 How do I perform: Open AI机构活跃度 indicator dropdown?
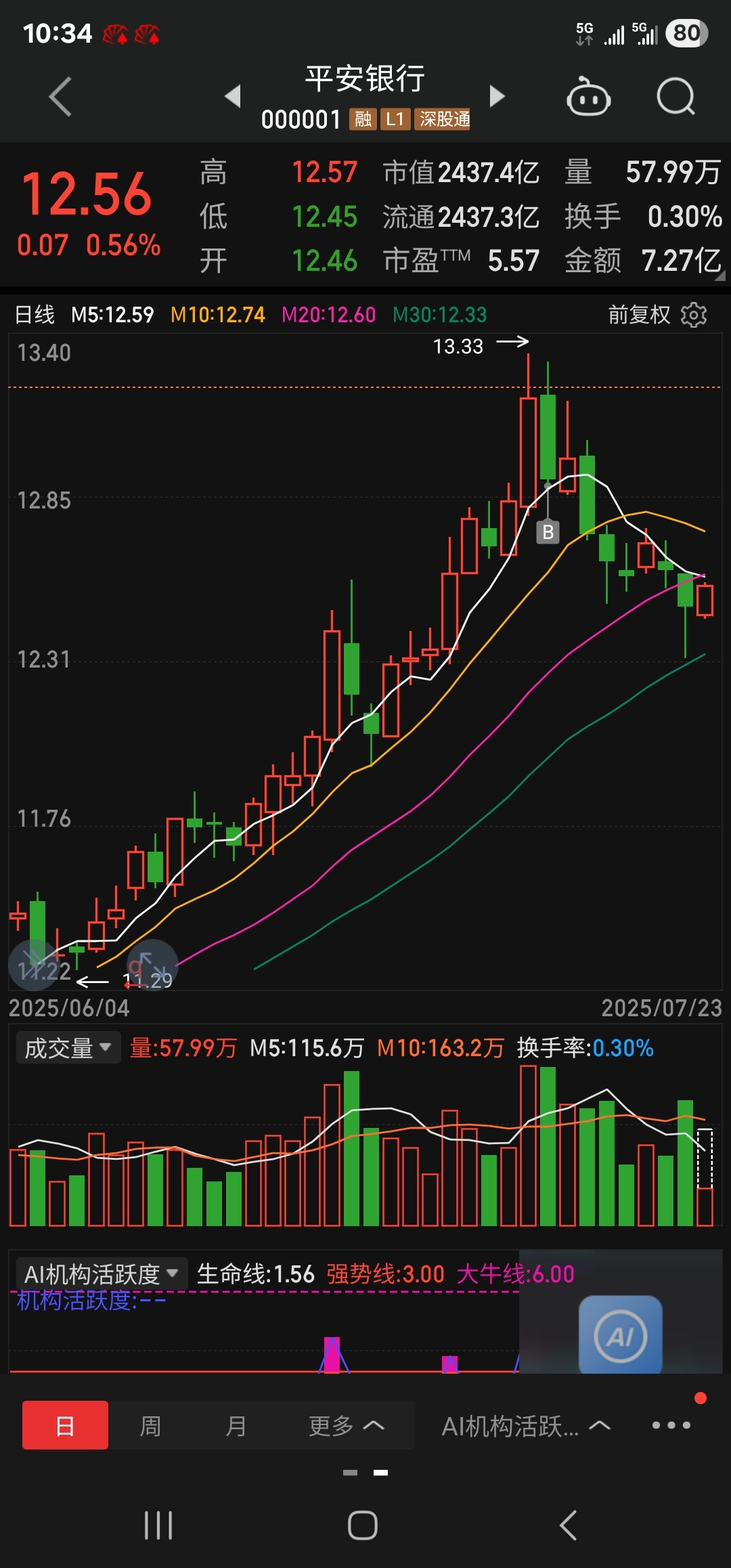[x=101, y=1274]
